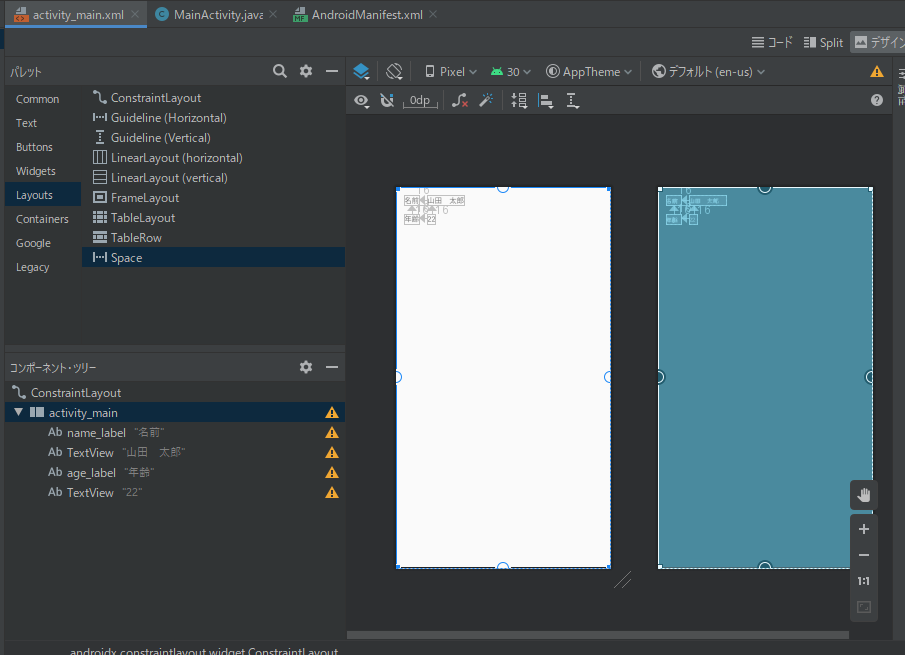Select name_label in the component tree

click(x=175, y=433)
